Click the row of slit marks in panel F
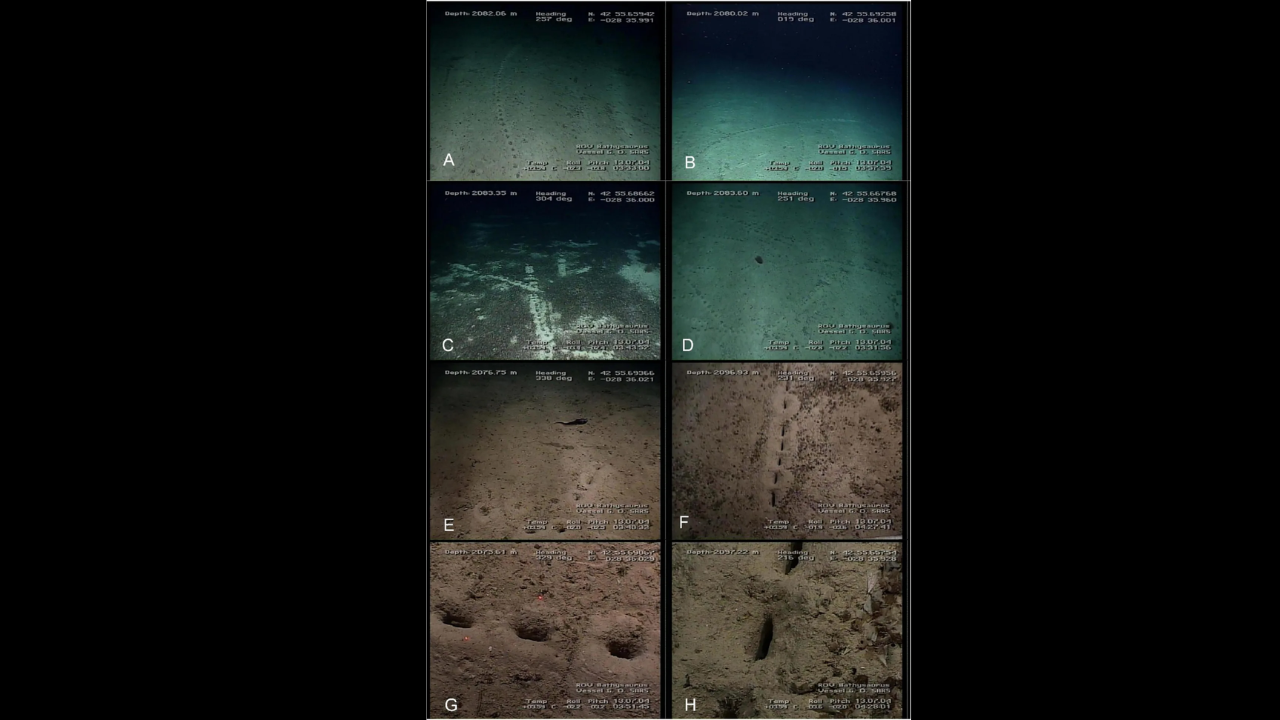 pyautogui.click(x=780, y=446)
